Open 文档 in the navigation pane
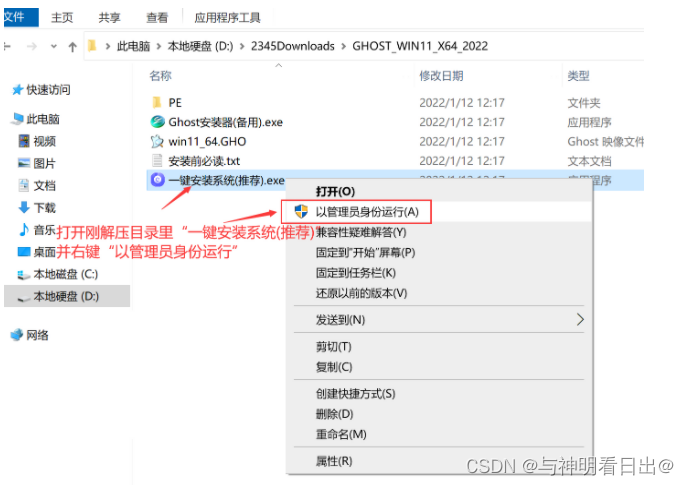The image size is (689, 485). (x=44, y=185)
